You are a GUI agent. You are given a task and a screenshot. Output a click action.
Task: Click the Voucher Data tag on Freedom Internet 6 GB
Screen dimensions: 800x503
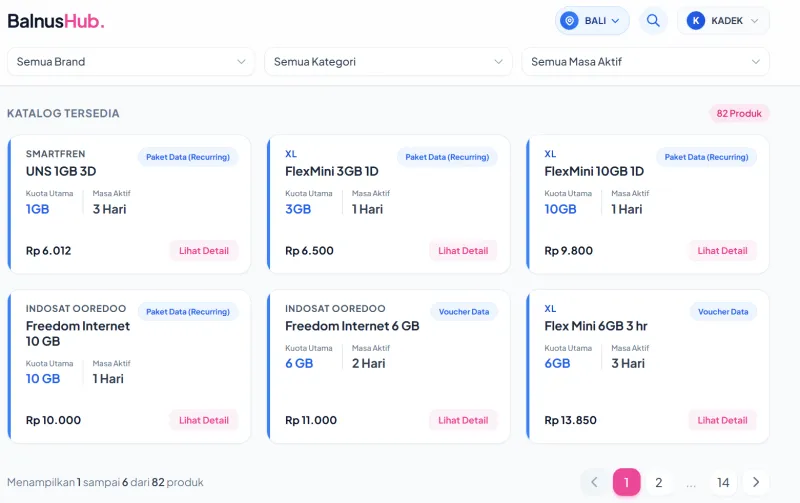point(464,312)
